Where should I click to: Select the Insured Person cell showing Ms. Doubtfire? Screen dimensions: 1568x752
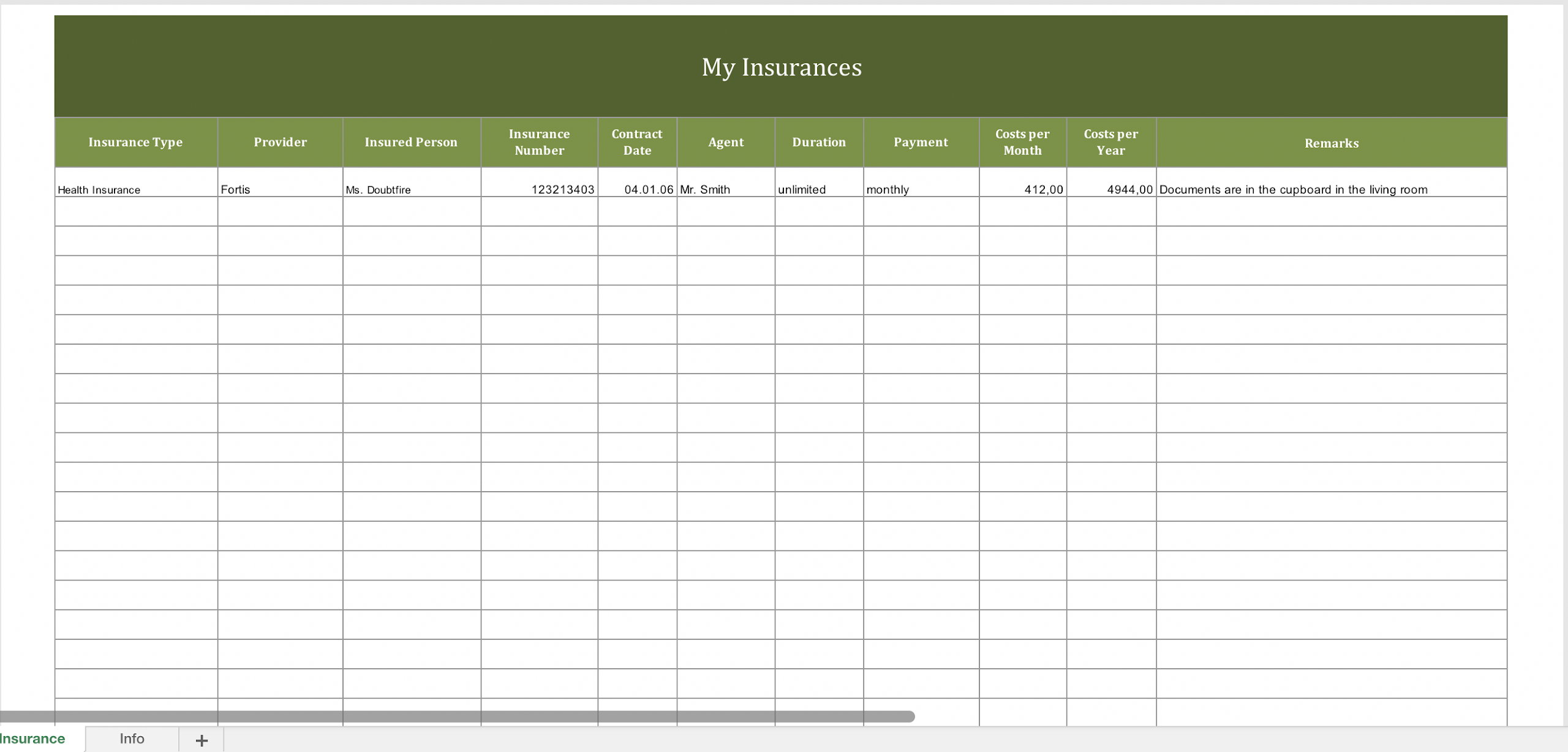tap(410, 189)
